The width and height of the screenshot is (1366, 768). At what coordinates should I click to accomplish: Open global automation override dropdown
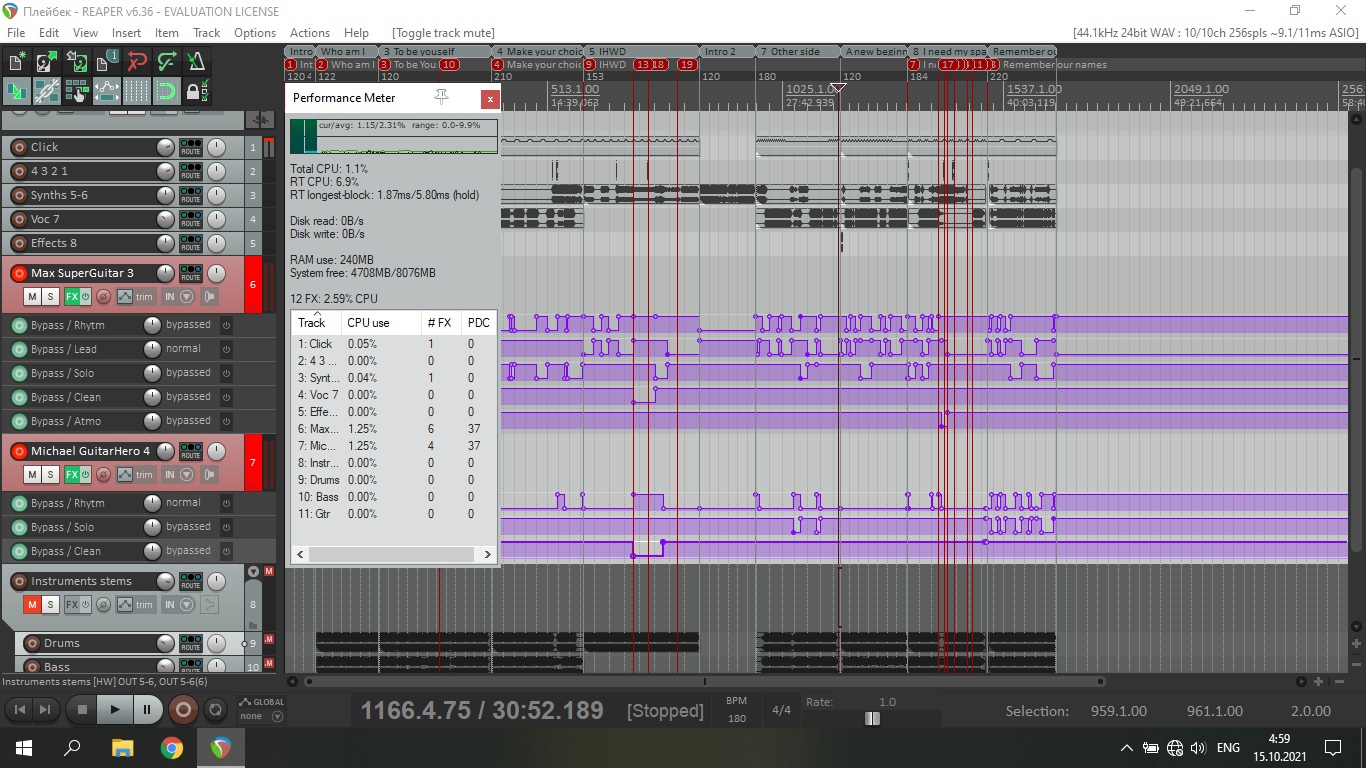pyautogui.click(x=277, y=716)
